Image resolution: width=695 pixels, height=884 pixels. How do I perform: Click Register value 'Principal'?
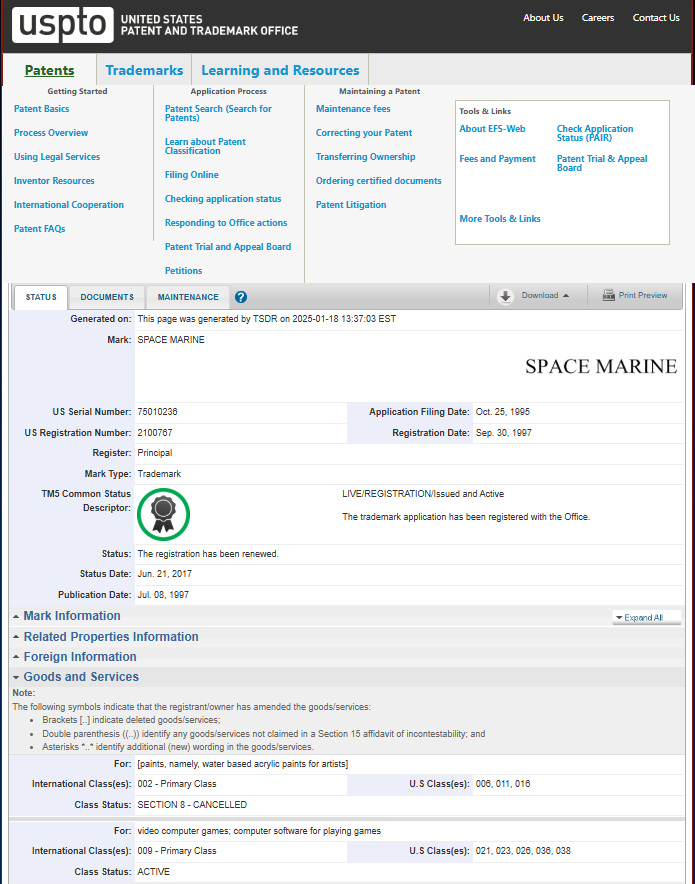[155, 453]
